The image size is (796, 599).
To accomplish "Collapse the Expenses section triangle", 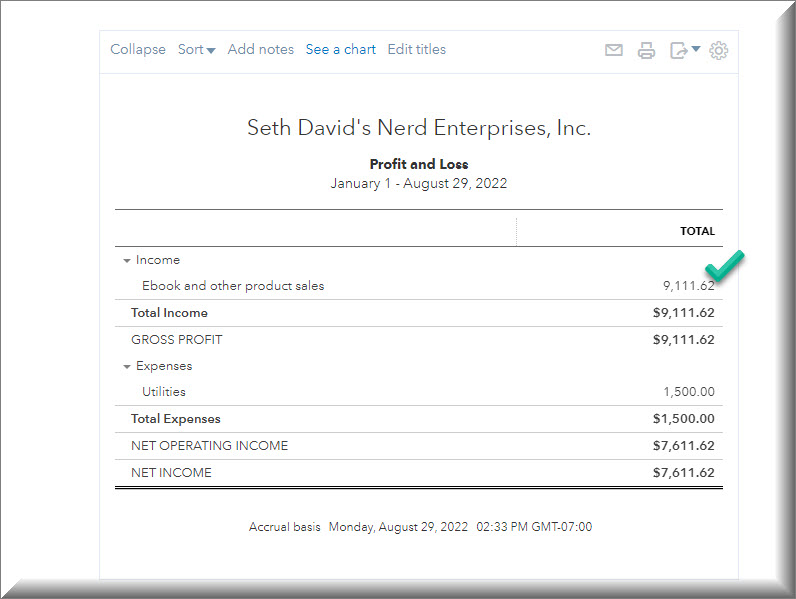I will [127, 366].
